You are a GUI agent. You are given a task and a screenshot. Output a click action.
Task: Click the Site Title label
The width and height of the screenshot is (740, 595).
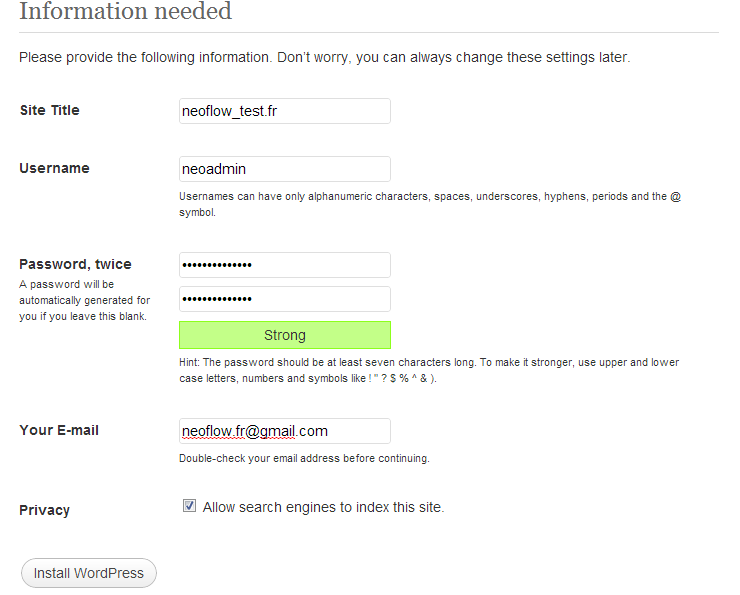tap(49, 110)
